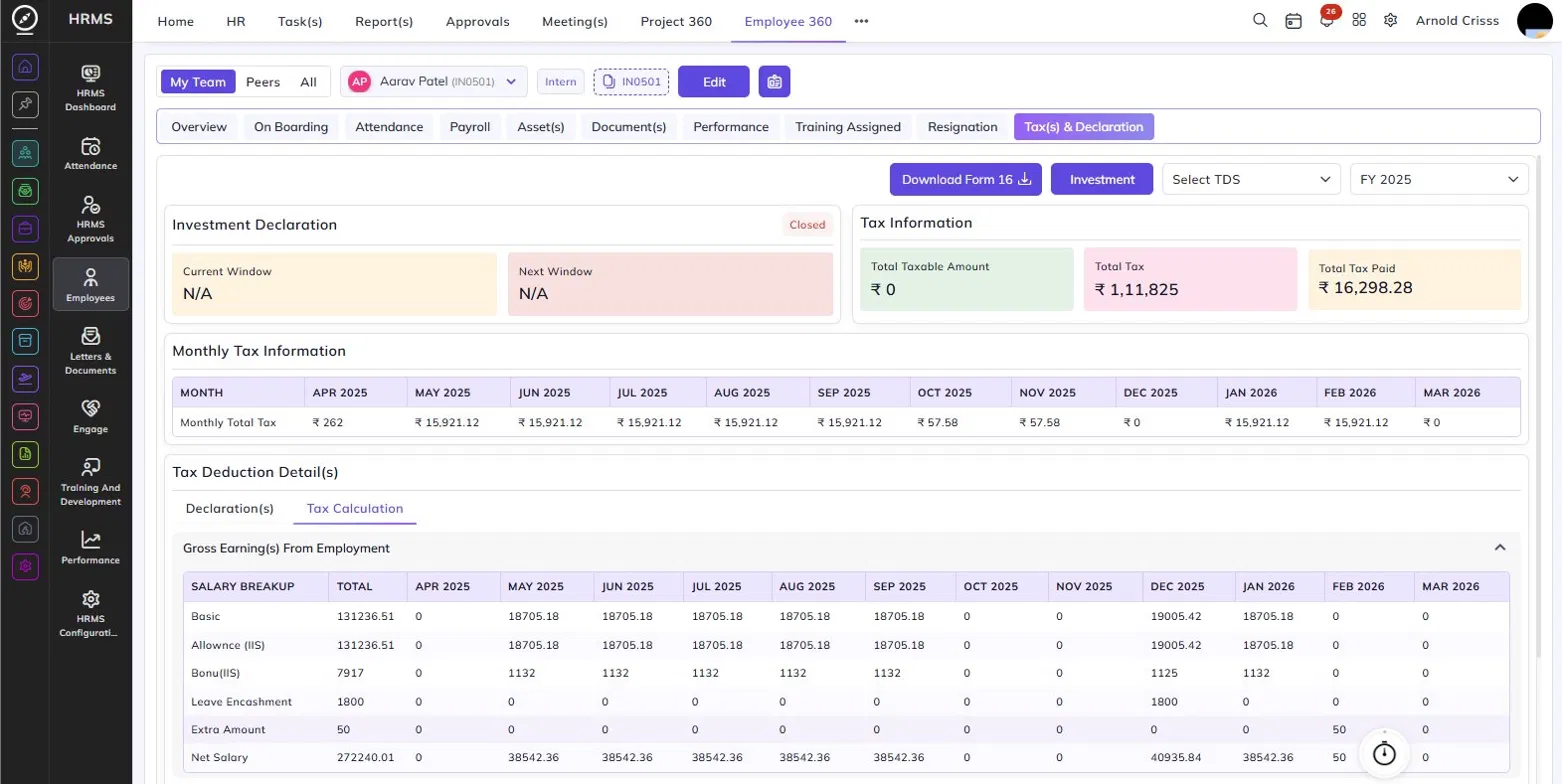Switch team filter to Peers

point(263,82)
